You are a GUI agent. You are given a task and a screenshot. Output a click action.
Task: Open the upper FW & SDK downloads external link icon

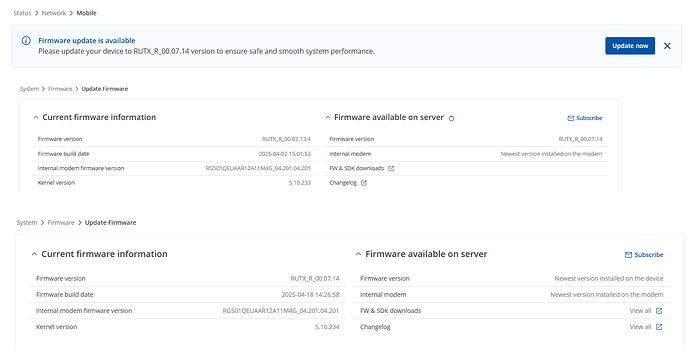coord(391,169)
